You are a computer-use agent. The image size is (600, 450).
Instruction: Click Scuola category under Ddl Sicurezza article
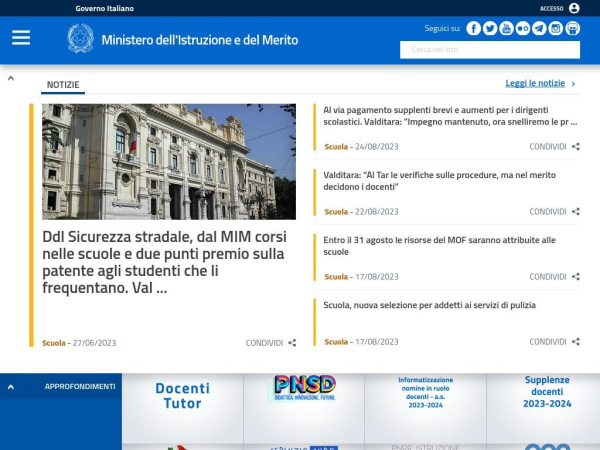pos(54,343)
